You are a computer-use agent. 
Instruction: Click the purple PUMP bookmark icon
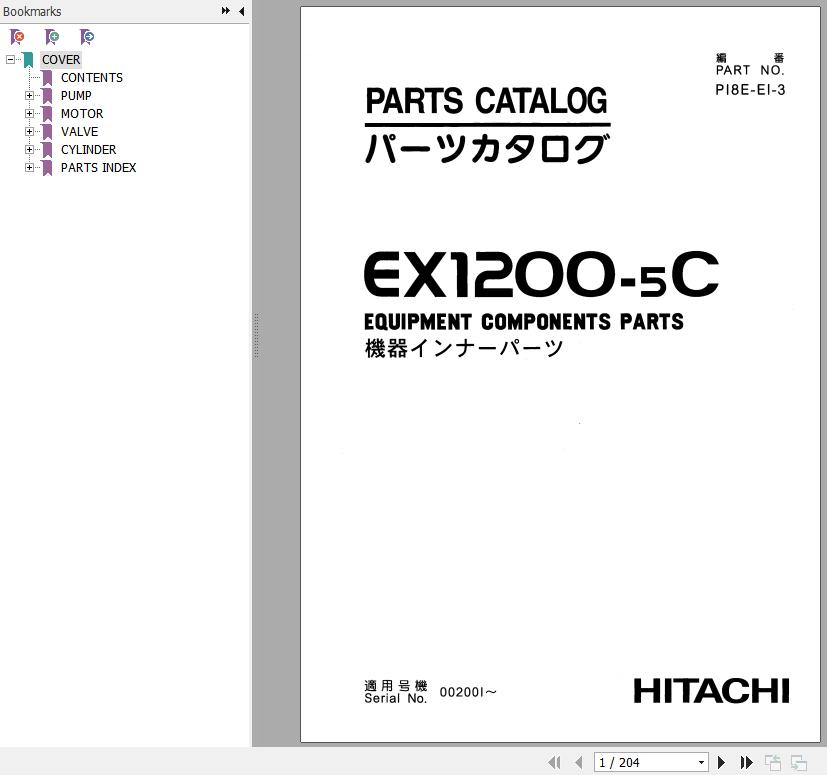(x=47, y=95)
